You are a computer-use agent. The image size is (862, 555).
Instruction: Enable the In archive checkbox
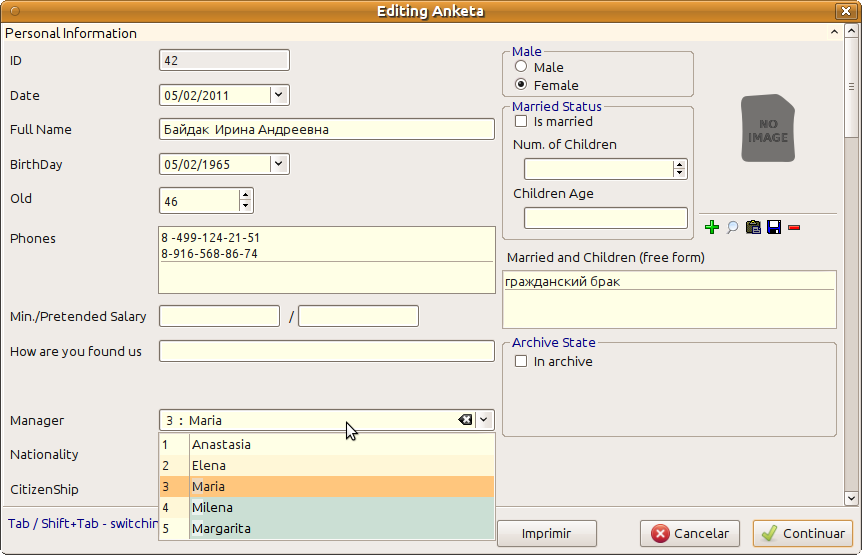pos(521,361)
